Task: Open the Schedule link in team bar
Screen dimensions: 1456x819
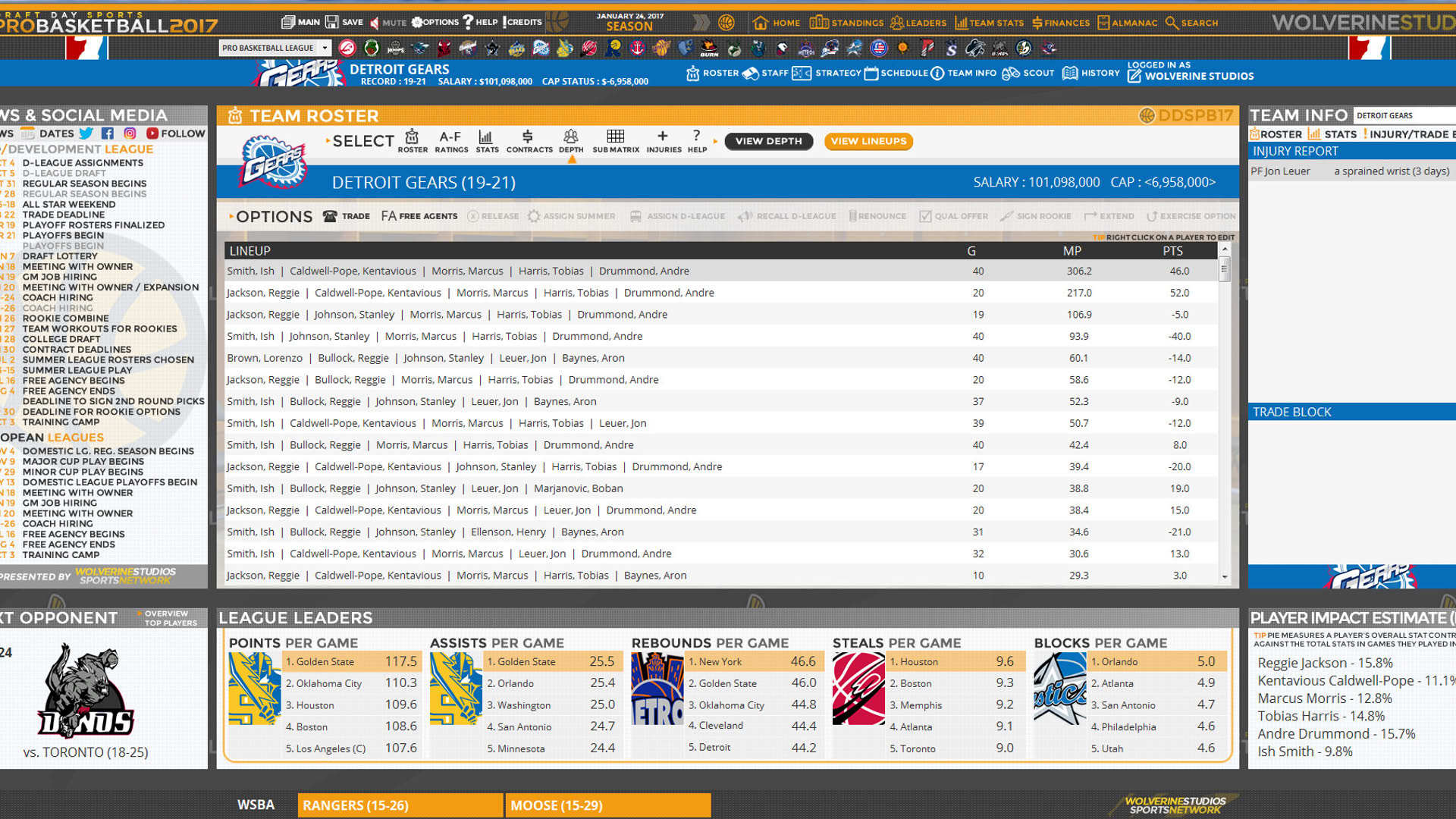Action: pos(896,74)
